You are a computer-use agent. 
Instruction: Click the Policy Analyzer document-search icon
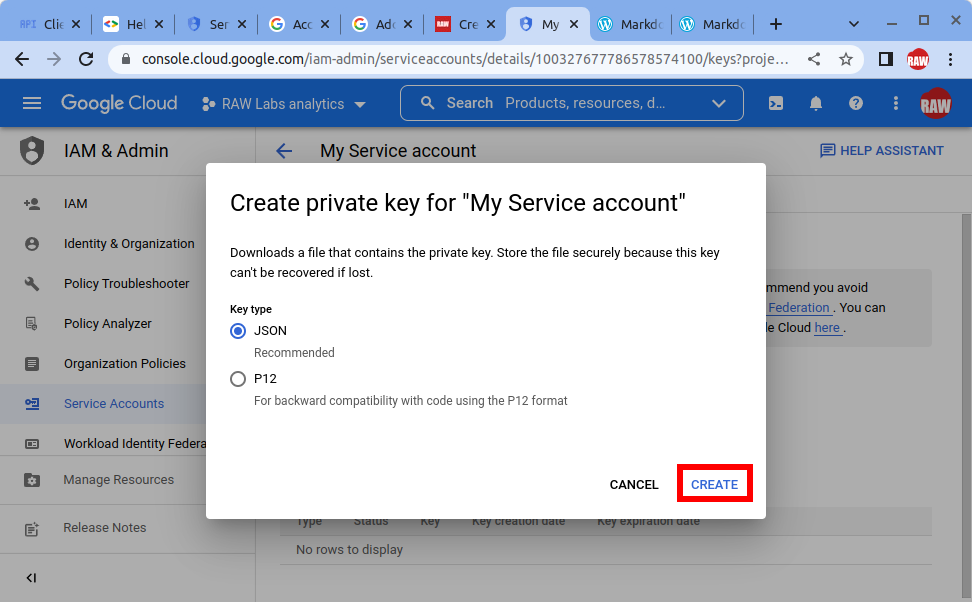click(x=32, y=324)
